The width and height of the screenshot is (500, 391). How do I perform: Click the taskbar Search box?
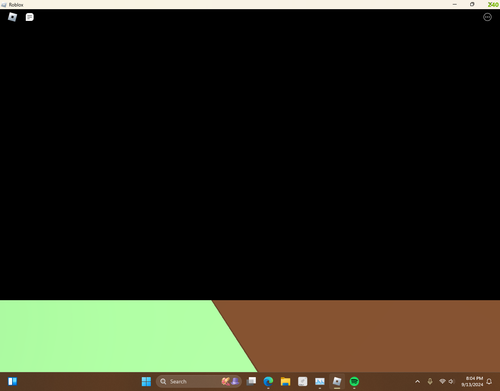[x=199, y=381]
